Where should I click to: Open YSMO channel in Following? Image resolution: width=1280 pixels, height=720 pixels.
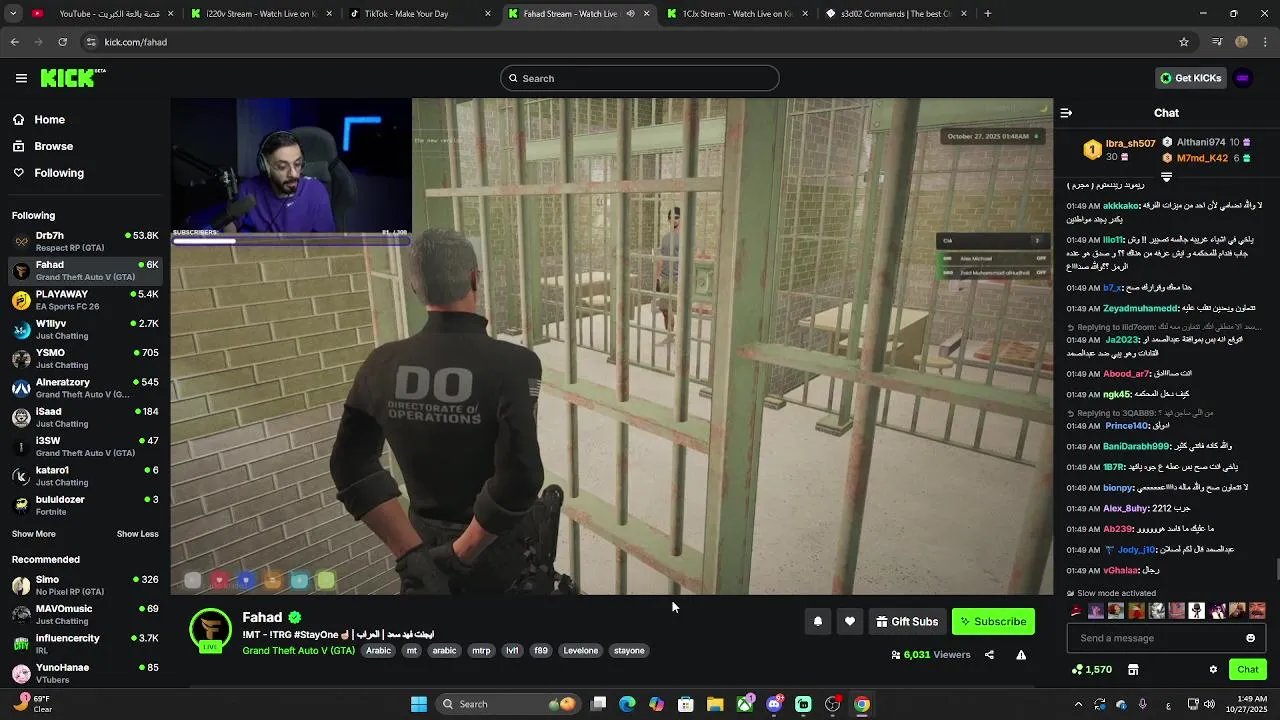(x=85, y=358)
